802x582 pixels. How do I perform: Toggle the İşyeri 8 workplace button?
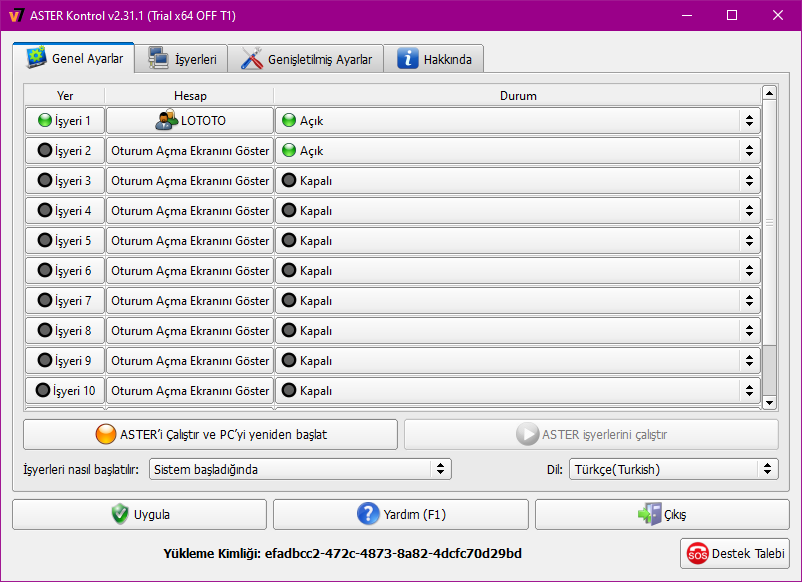(x=65, y=330)
